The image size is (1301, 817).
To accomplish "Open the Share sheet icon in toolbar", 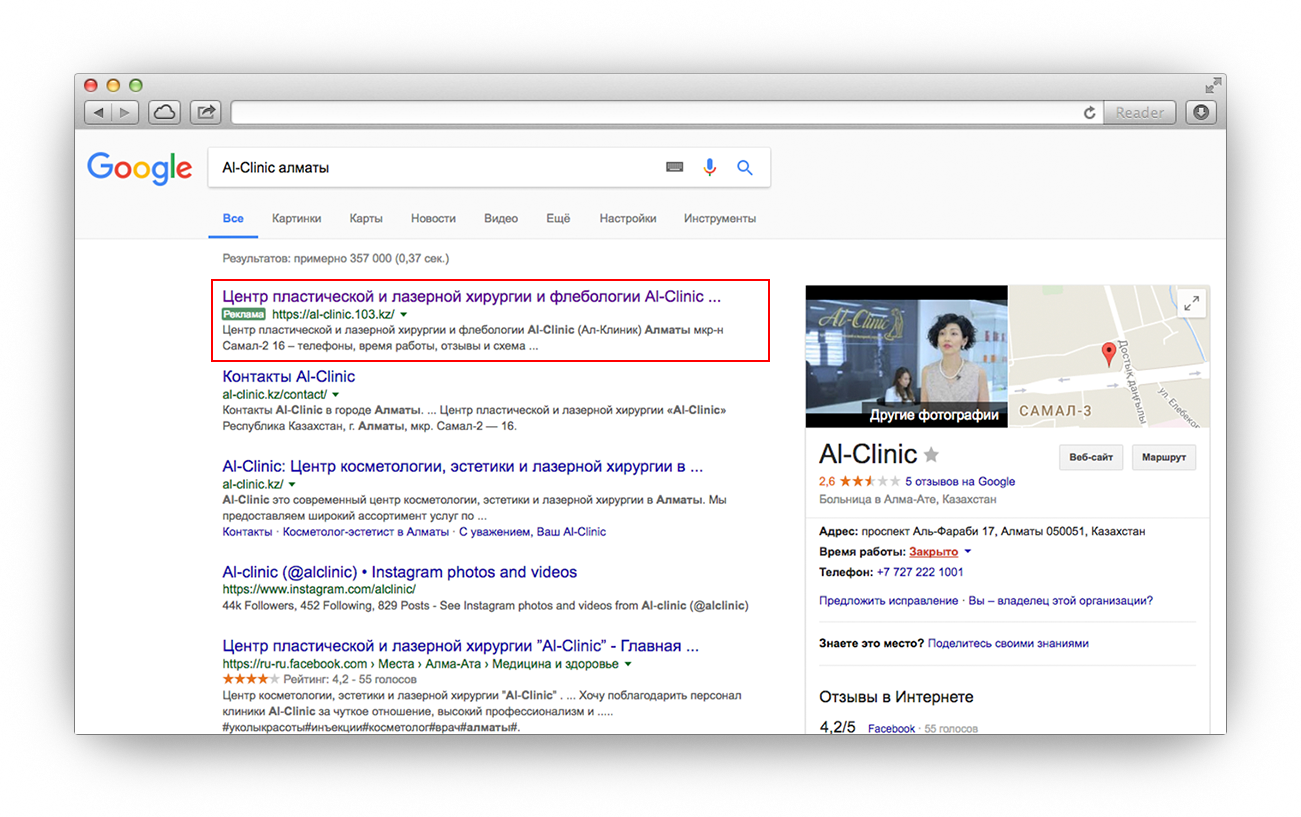I will [x=205, y=113].
